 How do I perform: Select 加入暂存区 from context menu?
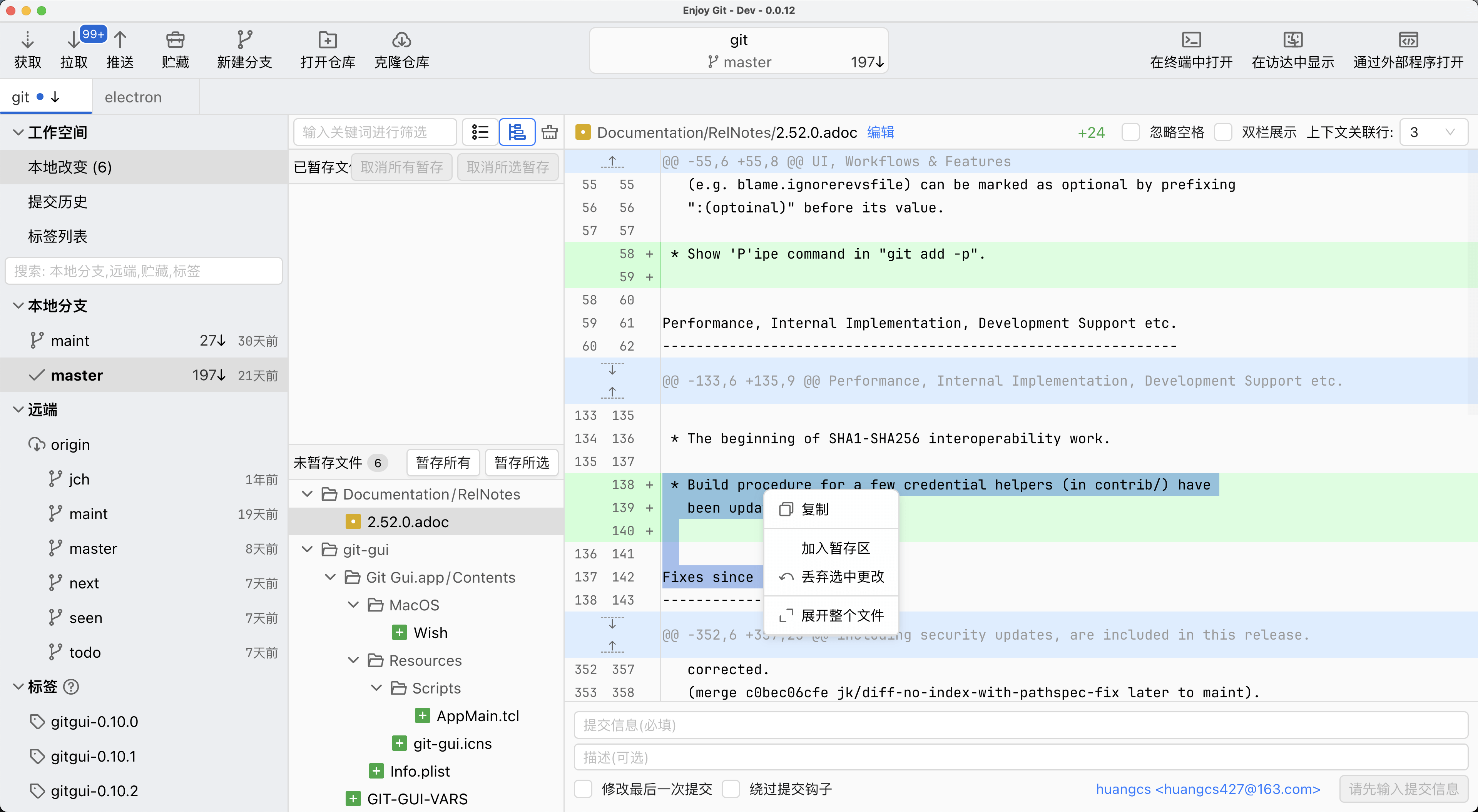(x=835, y=548)
